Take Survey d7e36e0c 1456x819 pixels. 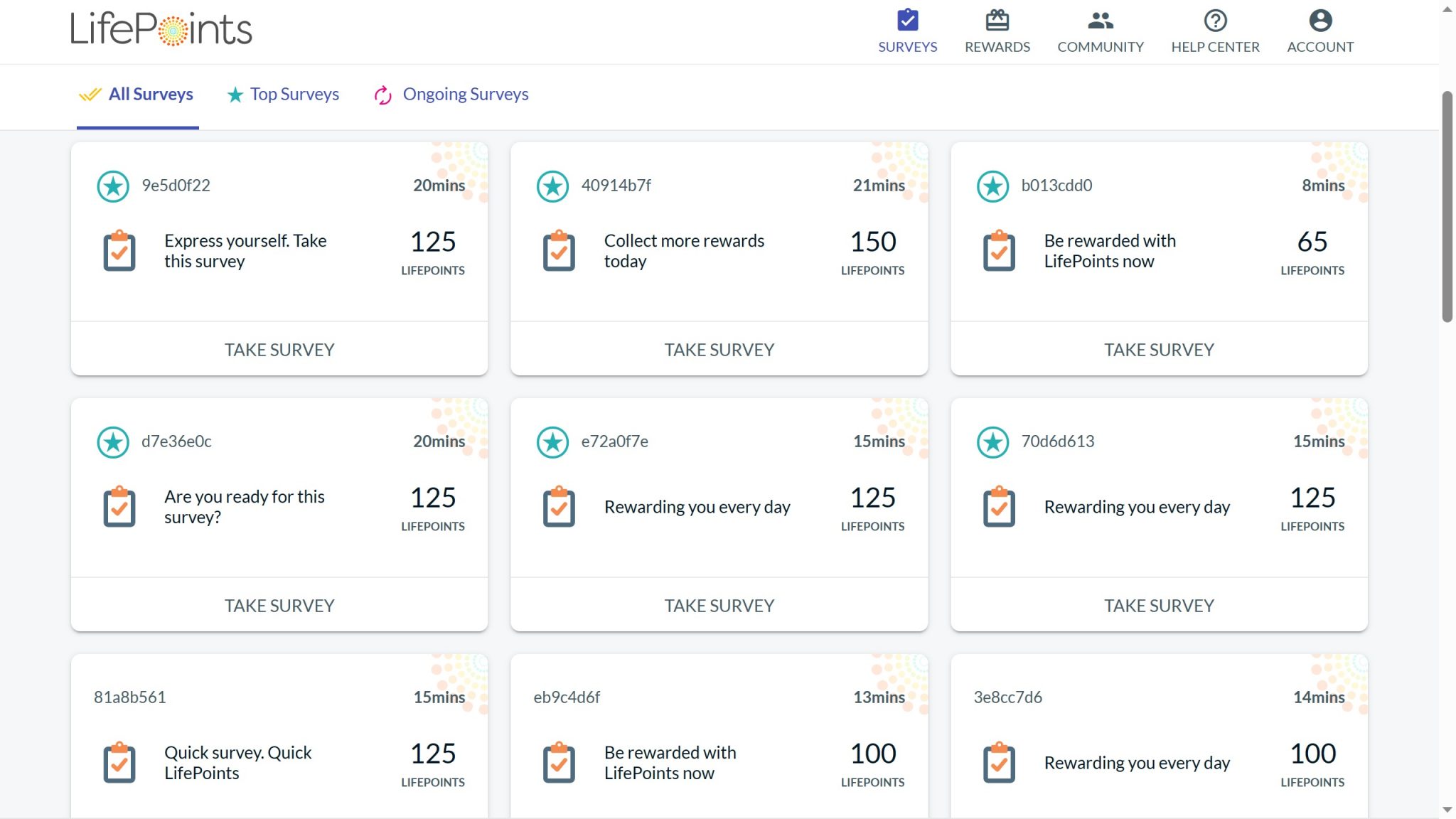(279, 605)
